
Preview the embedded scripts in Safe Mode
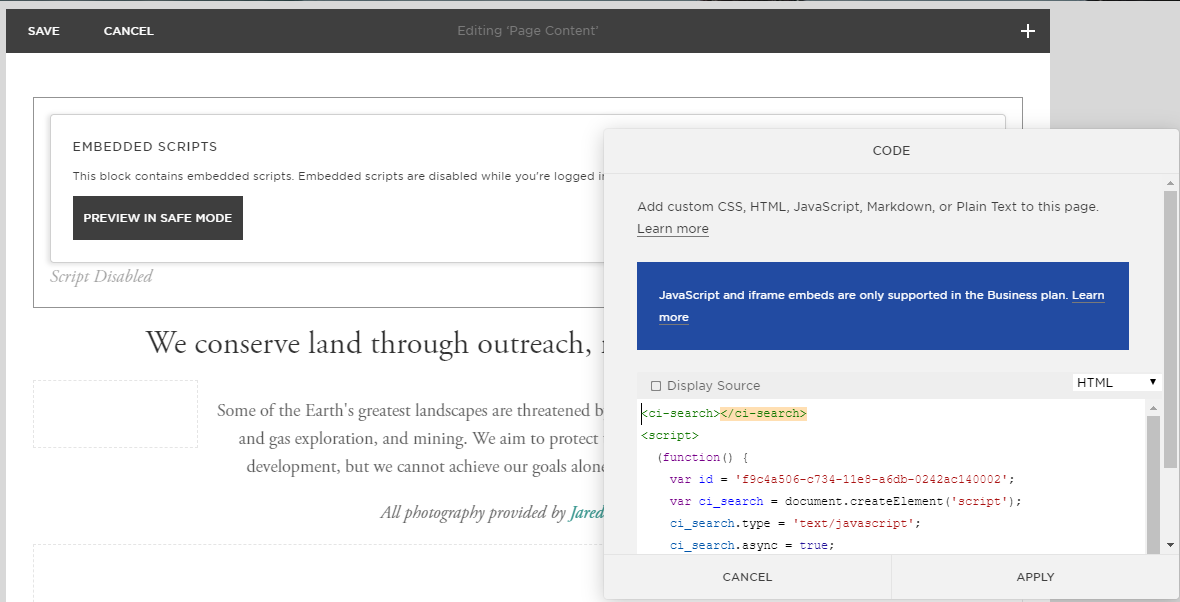coord(157,217)
